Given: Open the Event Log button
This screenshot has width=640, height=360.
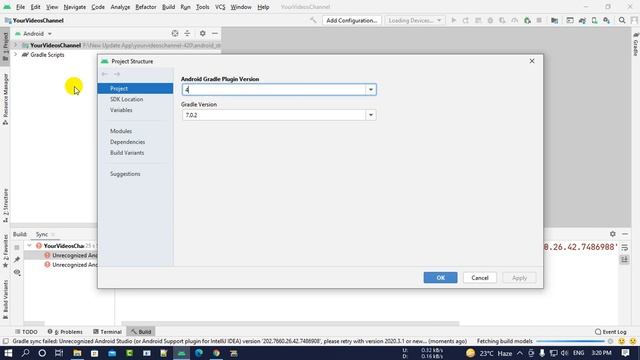Looking at the screenshot, I should (611, 332).
